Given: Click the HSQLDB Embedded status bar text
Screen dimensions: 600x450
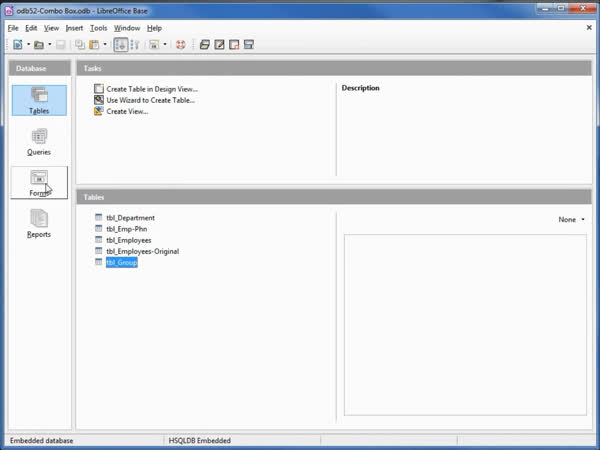Looking at the screenshot, I should (x=199, y=440).
